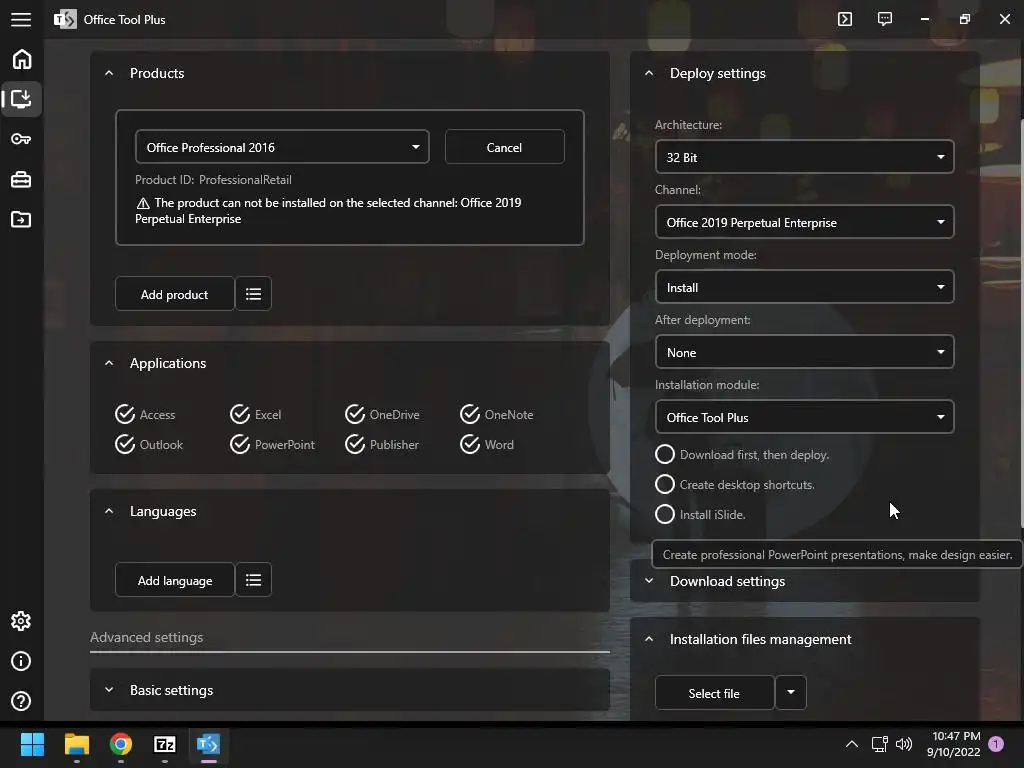Image resolution: width=1024 pixels, height=768 pixels.
Task: Open the network status tray icon
Action: point(880,744)
